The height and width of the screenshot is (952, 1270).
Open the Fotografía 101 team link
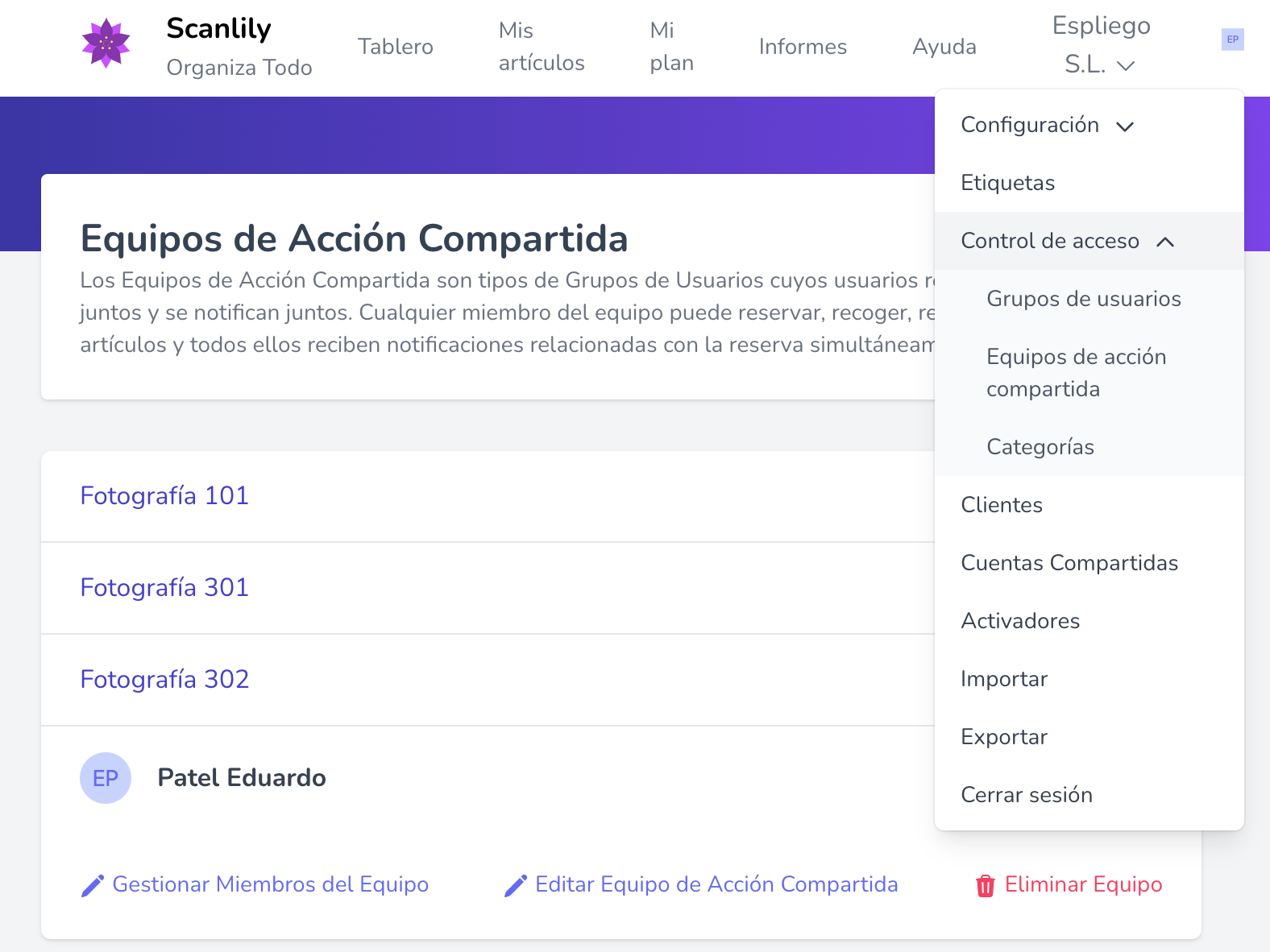click(164, 495)
